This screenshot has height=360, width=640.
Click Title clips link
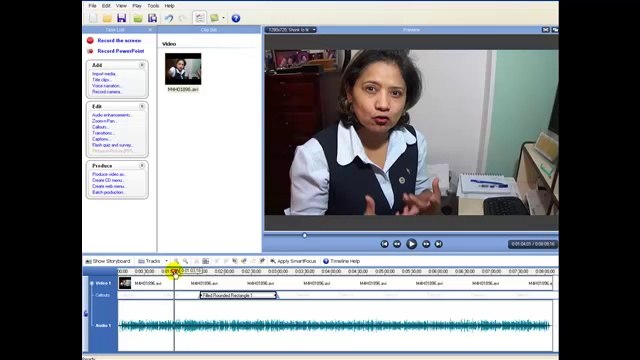tap(101, 80)
